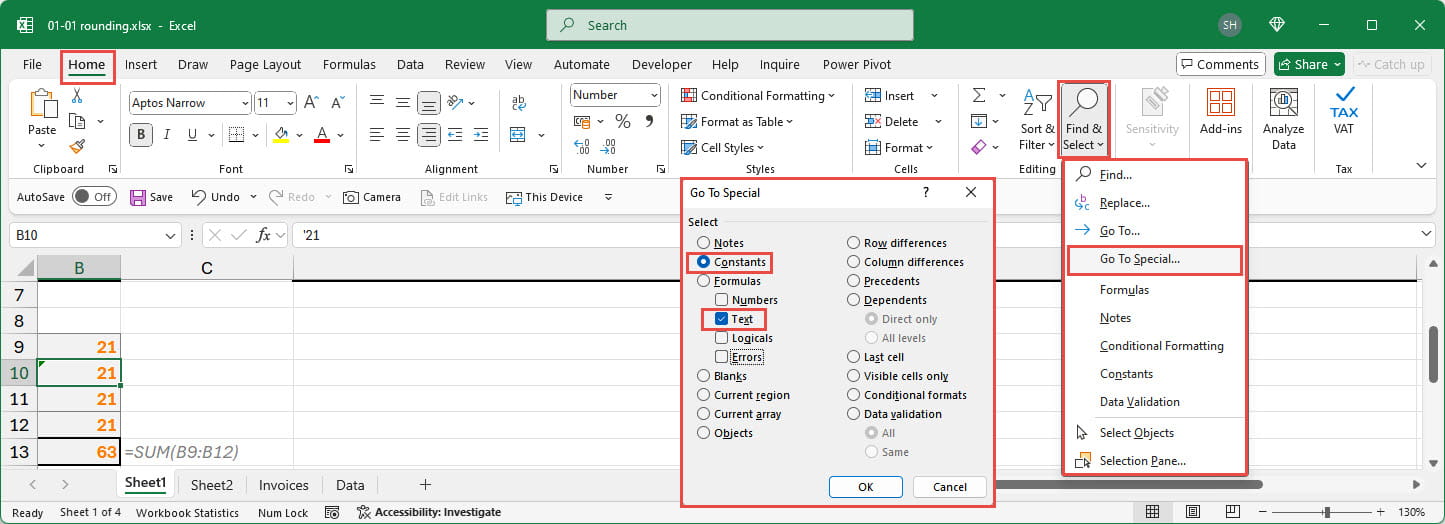This screenshot has width=1445, height=524.
Task: Click the Percent Style icon
Action: click(622, 121)
